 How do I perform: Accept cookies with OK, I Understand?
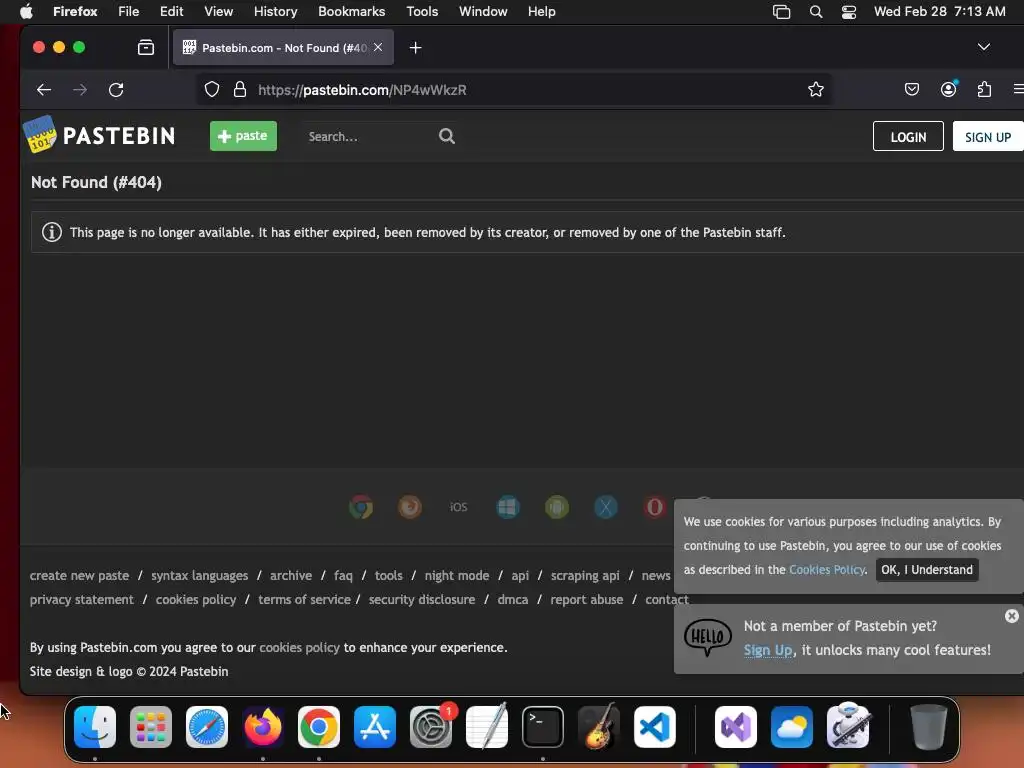pyautogui.click(x=927, y=569)
